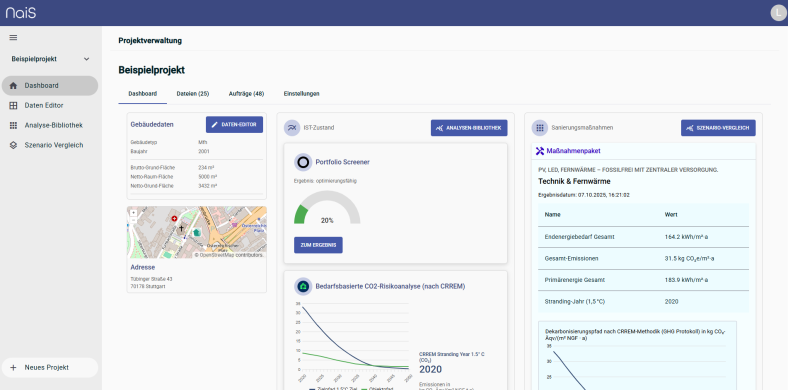Click the Brutto-Grund-Fläche value 234 m²
Viewport: 788px width, 390px height.
coord(207,167)
